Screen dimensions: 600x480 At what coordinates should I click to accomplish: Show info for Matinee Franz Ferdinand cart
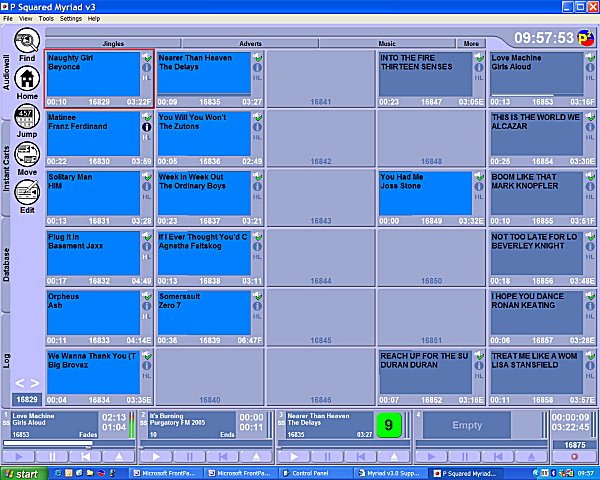coord(146,128)
